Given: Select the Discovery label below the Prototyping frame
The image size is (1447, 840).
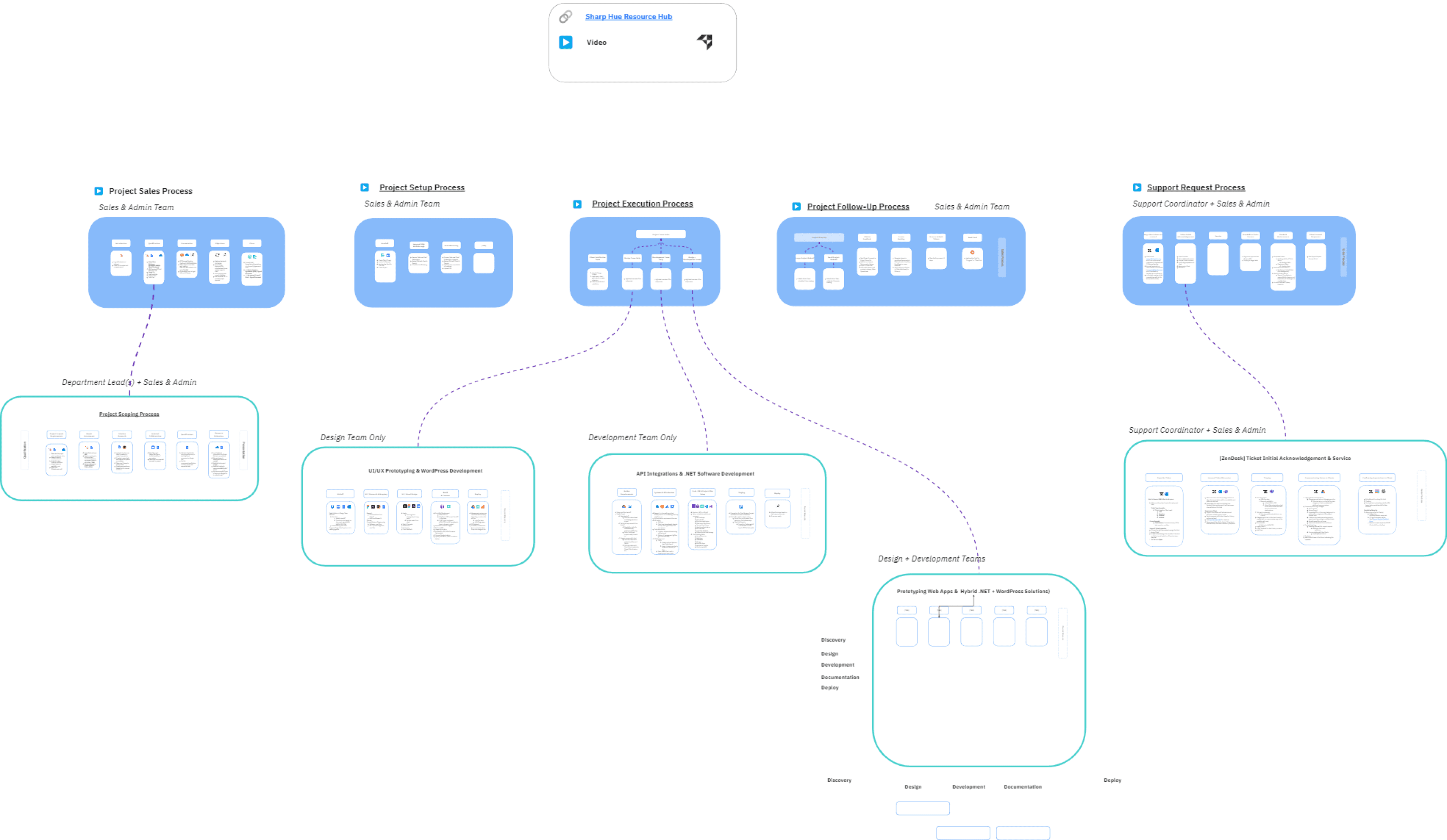Looking at the screenshot, I should pyautogui.click(x=840, y=780).
